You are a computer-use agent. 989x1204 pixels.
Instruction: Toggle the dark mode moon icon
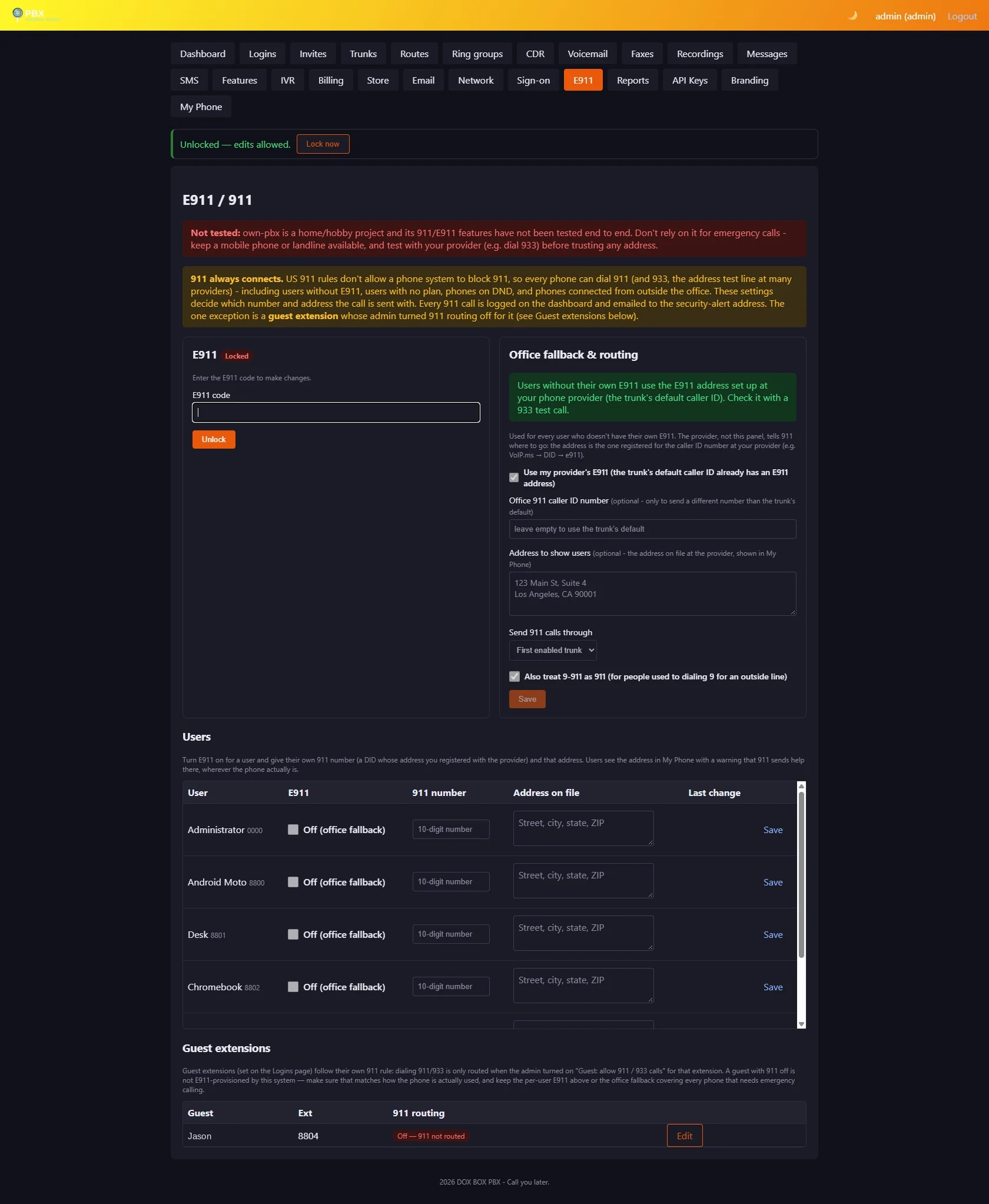(x=852, y=16)
